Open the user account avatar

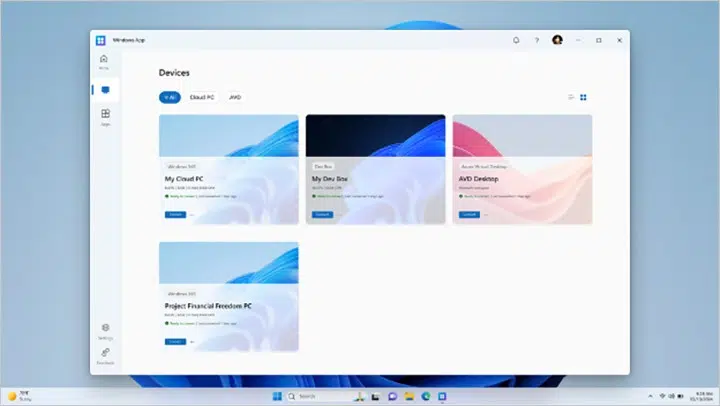tap(557, 40)
